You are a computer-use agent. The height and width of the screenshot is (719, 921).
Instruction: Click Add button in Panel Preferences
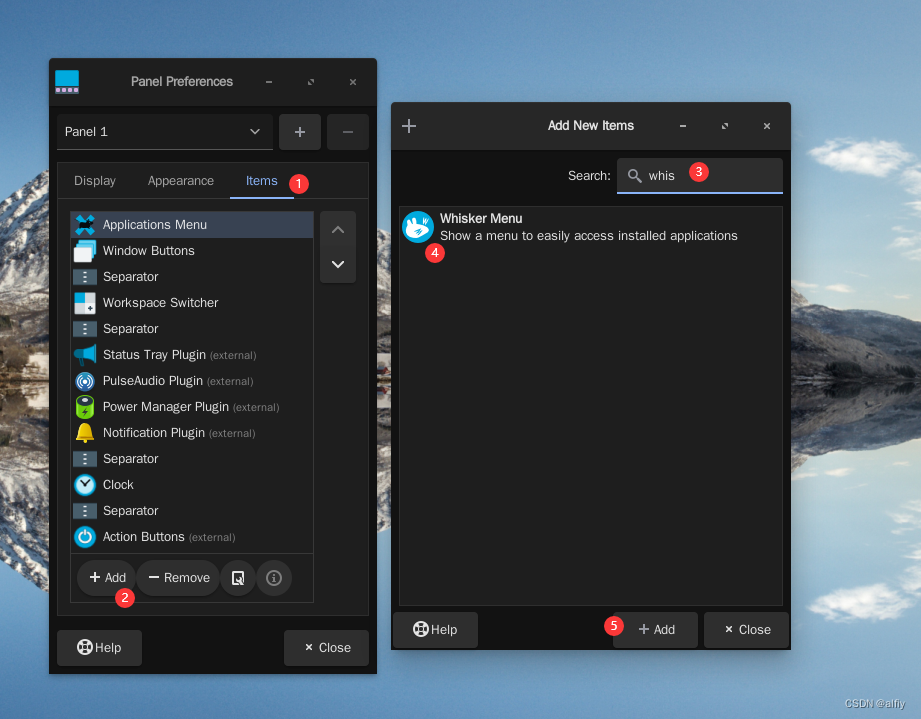(x=107, y=578)
